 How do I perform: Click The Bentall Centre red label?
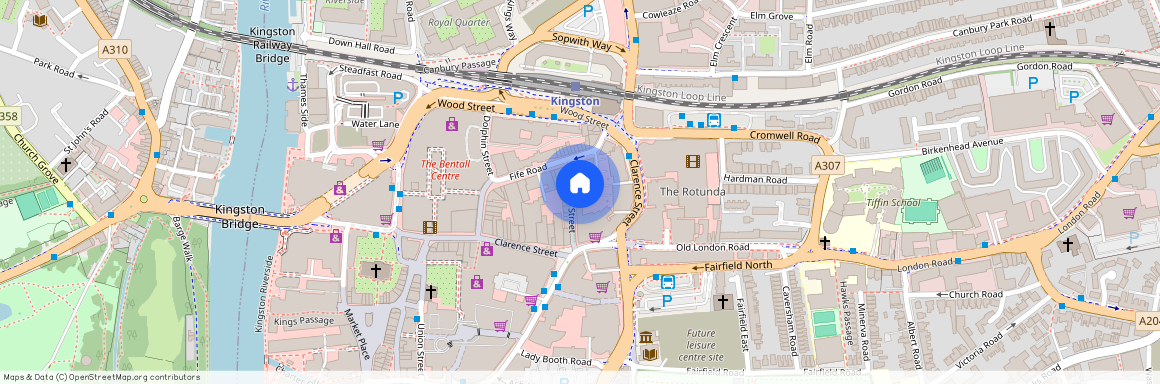tap(445, 169)
